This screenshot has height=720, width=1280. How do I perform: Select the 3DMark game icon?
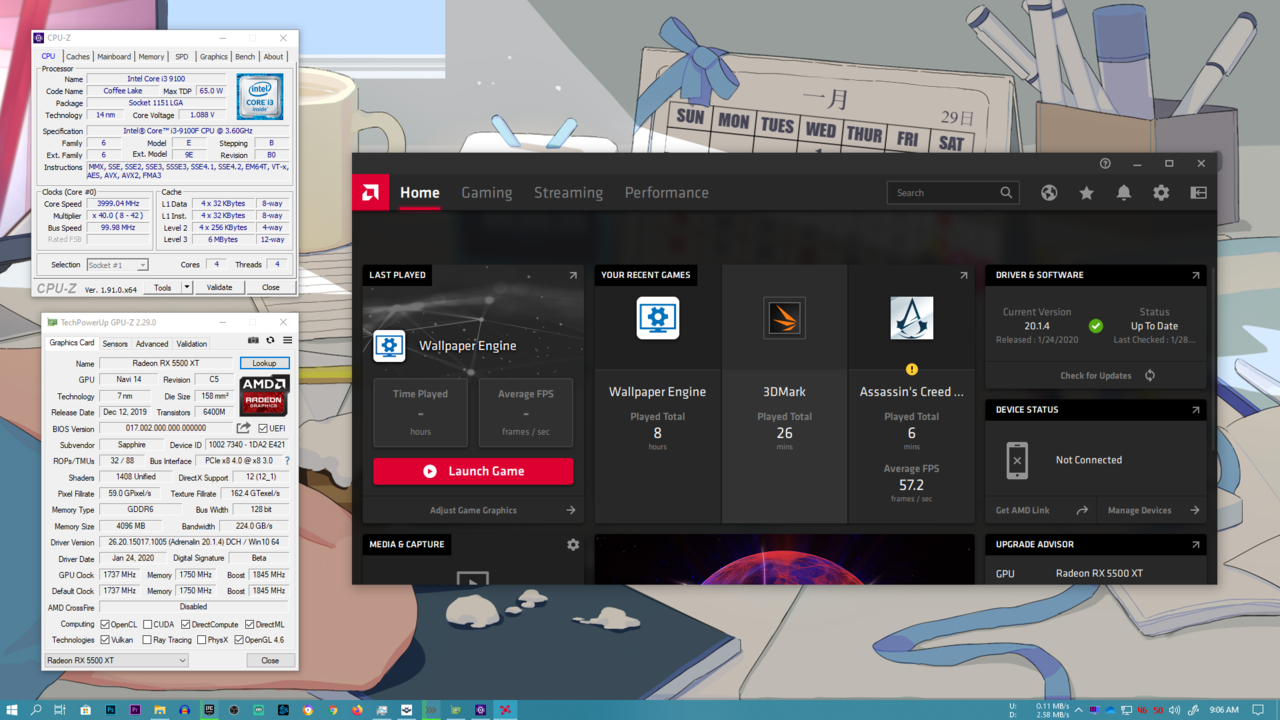[x=784, y=318]
